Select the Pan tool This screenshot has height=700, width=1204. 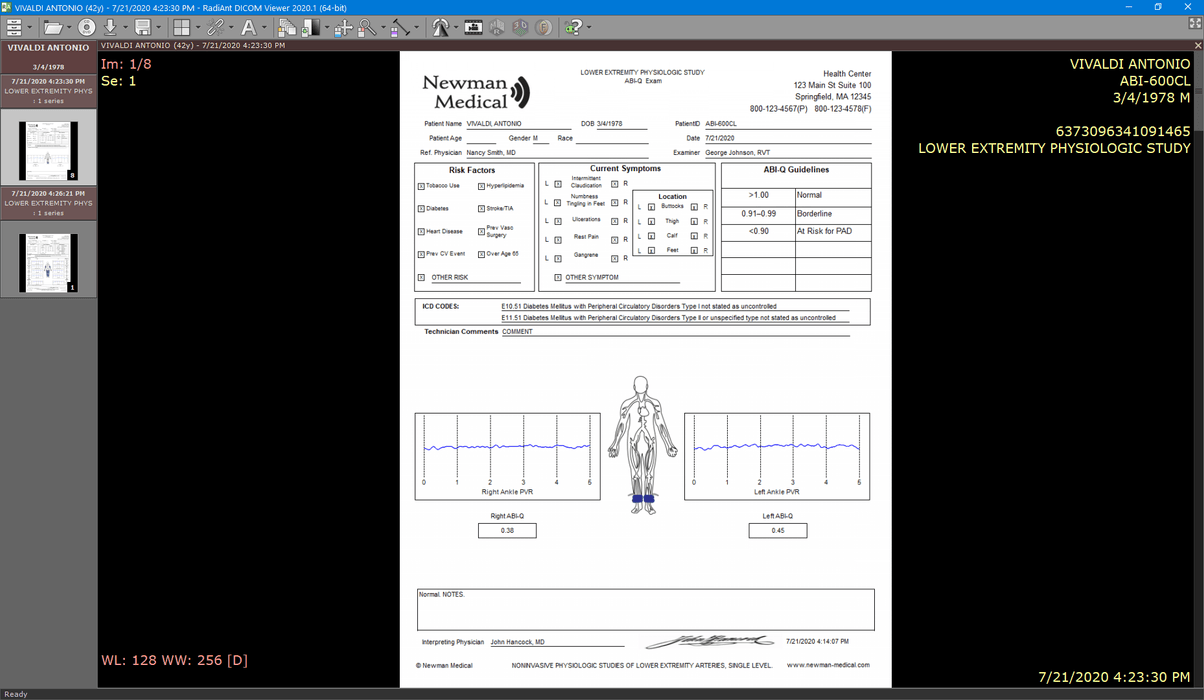coord(343,27)
